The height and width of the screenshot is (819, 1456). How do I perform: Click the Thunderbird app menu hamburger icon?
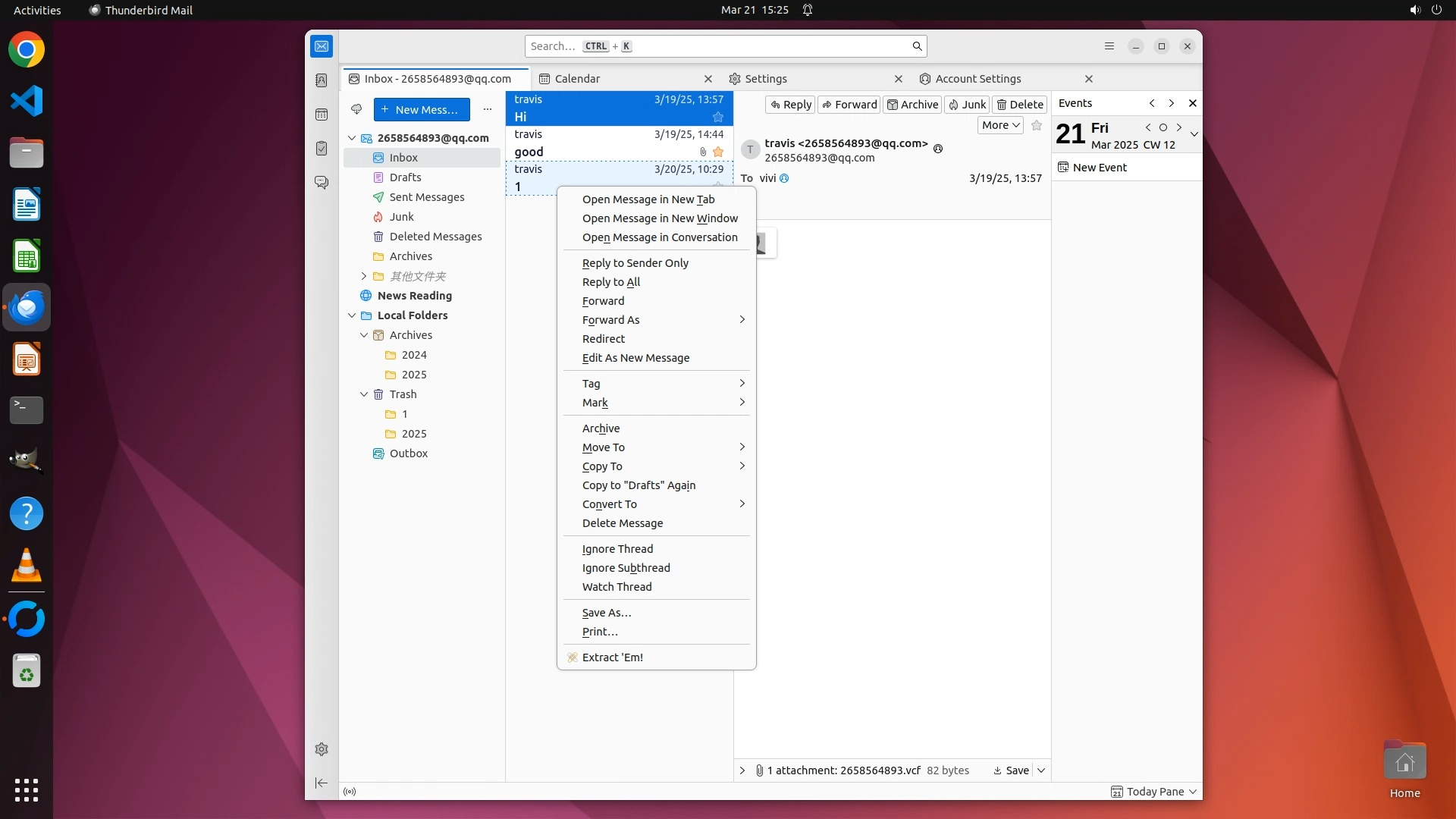tap(1109, 46)
